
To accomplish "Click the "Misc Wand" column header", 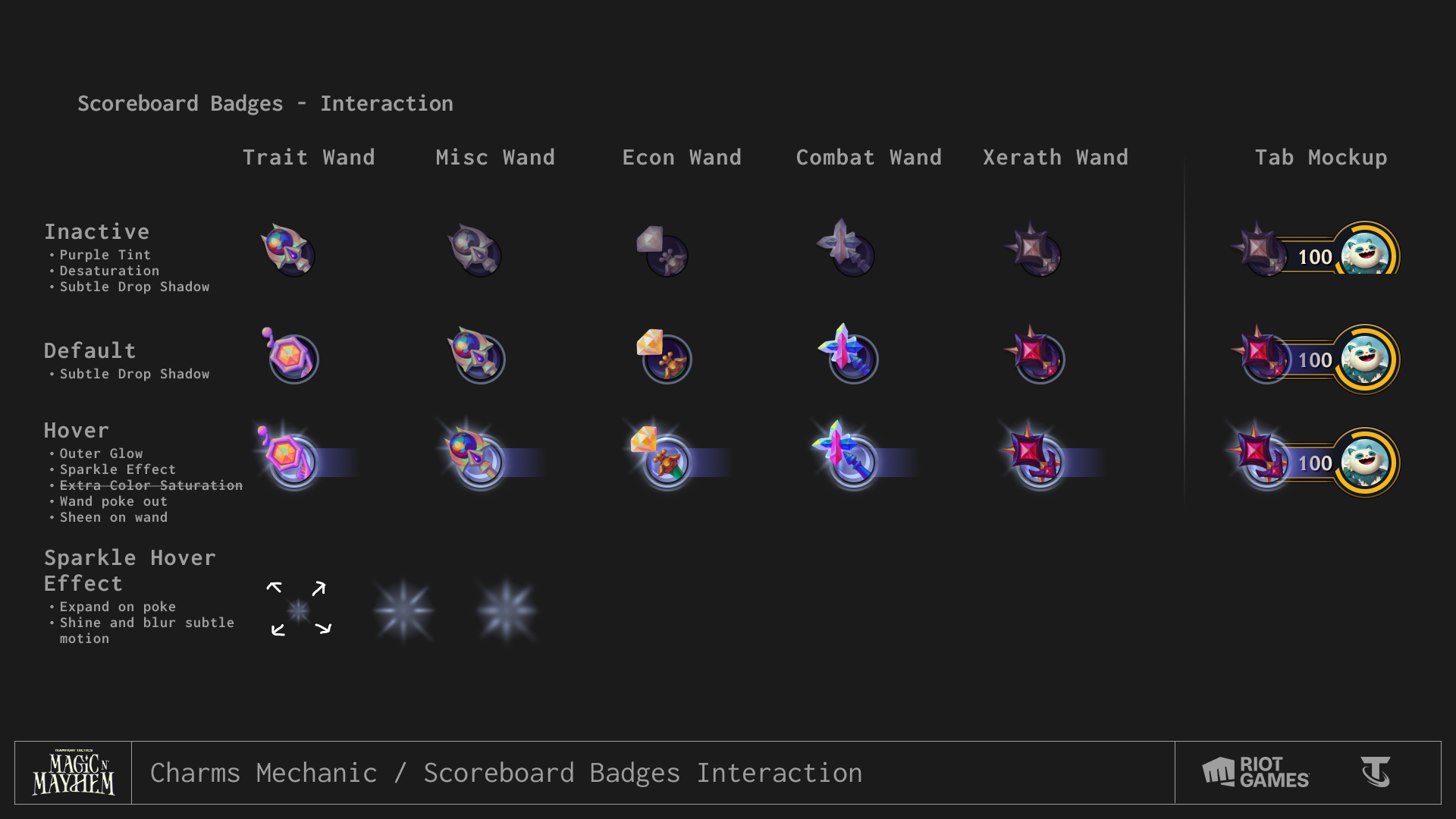I will pyautogui.click(x=495, y=157).
